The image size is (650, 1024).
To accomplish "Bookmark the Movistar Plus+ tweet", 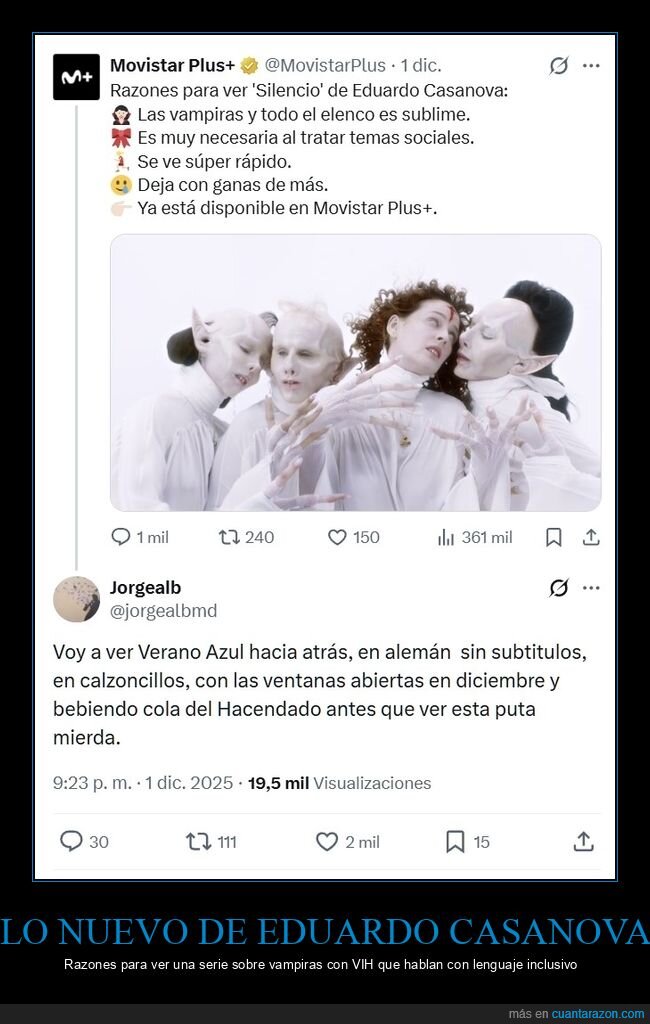I will (x=553, y=537).
